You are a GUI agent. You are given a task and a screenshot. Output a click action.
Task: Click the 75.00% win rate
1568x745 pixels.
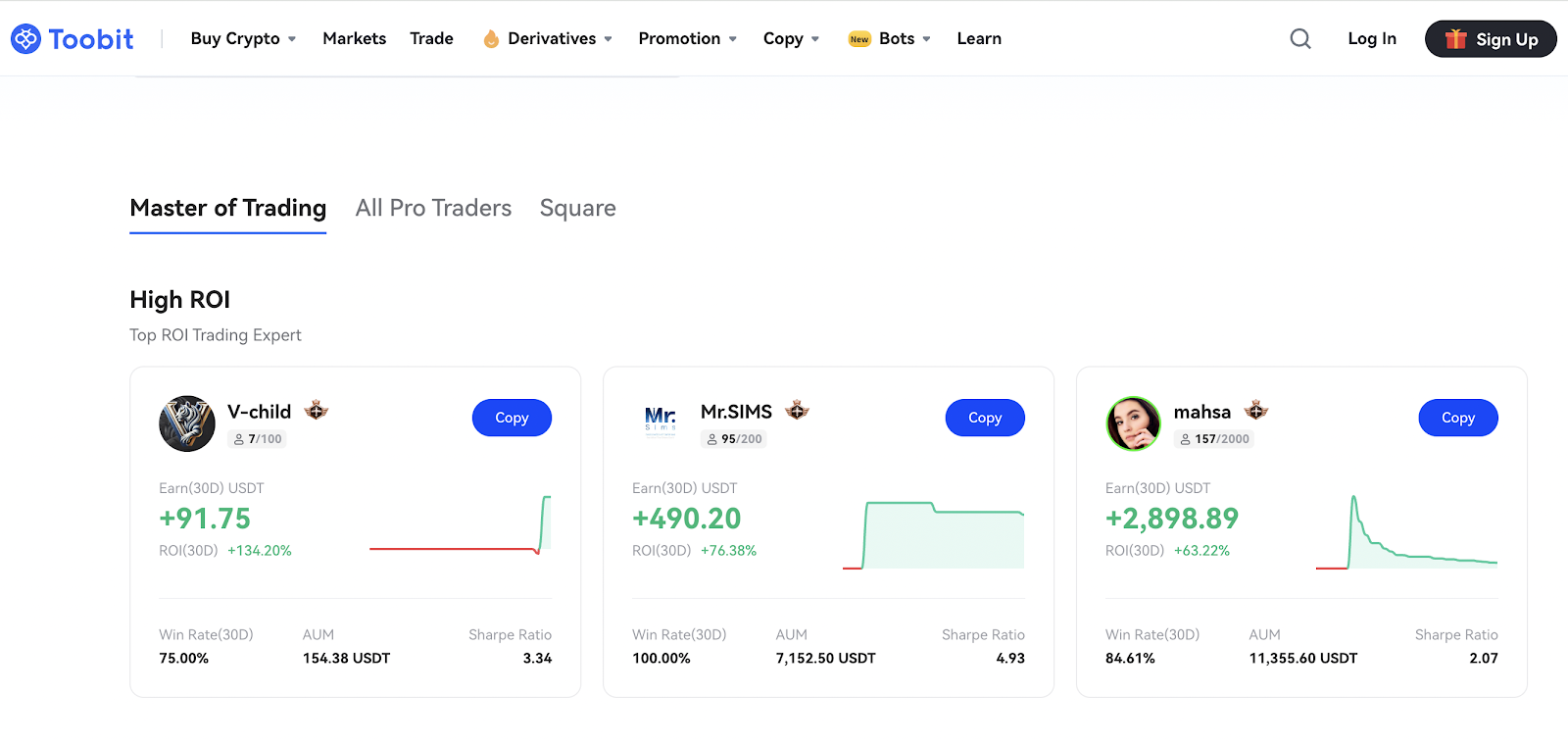184,659
